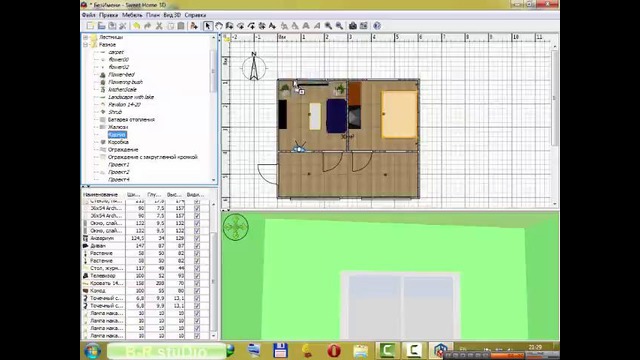Click the 3D view navigation arrows control

pyautogui.click(x=236, y=227)
